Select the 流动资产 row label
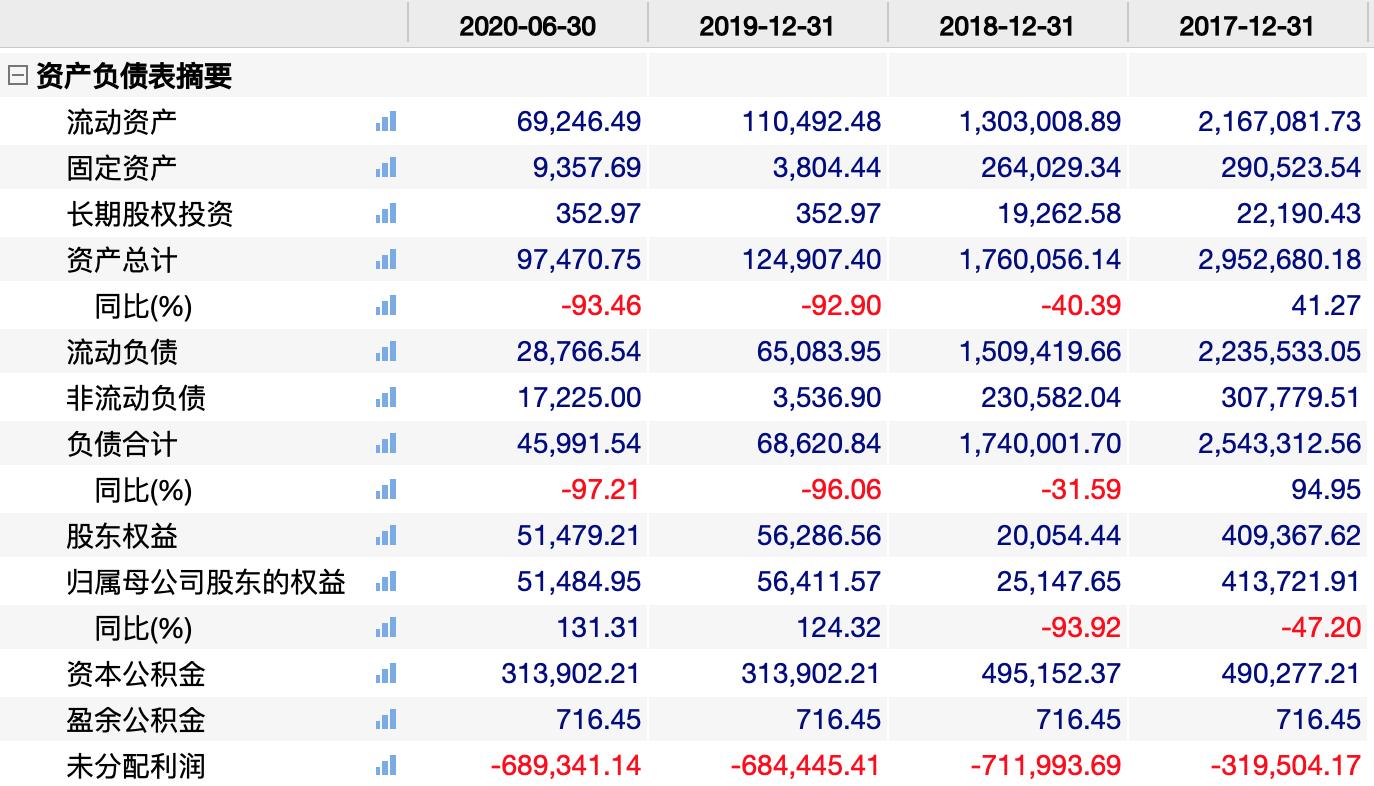This screenshot has height=786, width=1374. [x=122, y=122]
